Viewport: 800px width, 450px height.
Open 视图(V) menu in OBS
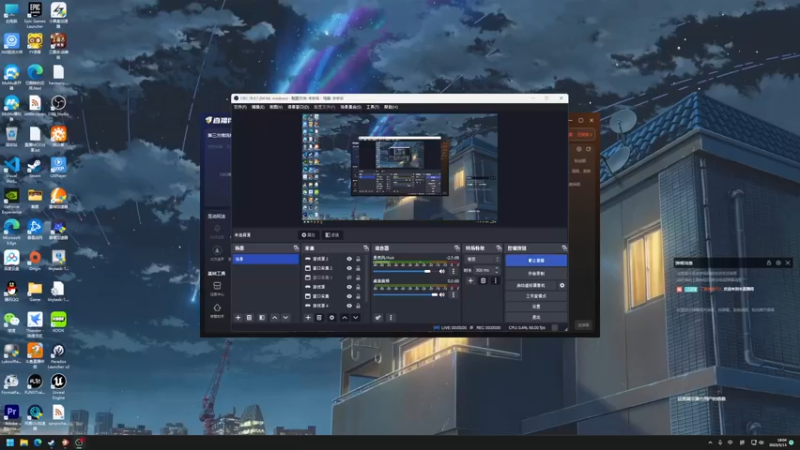click(276, 107)
